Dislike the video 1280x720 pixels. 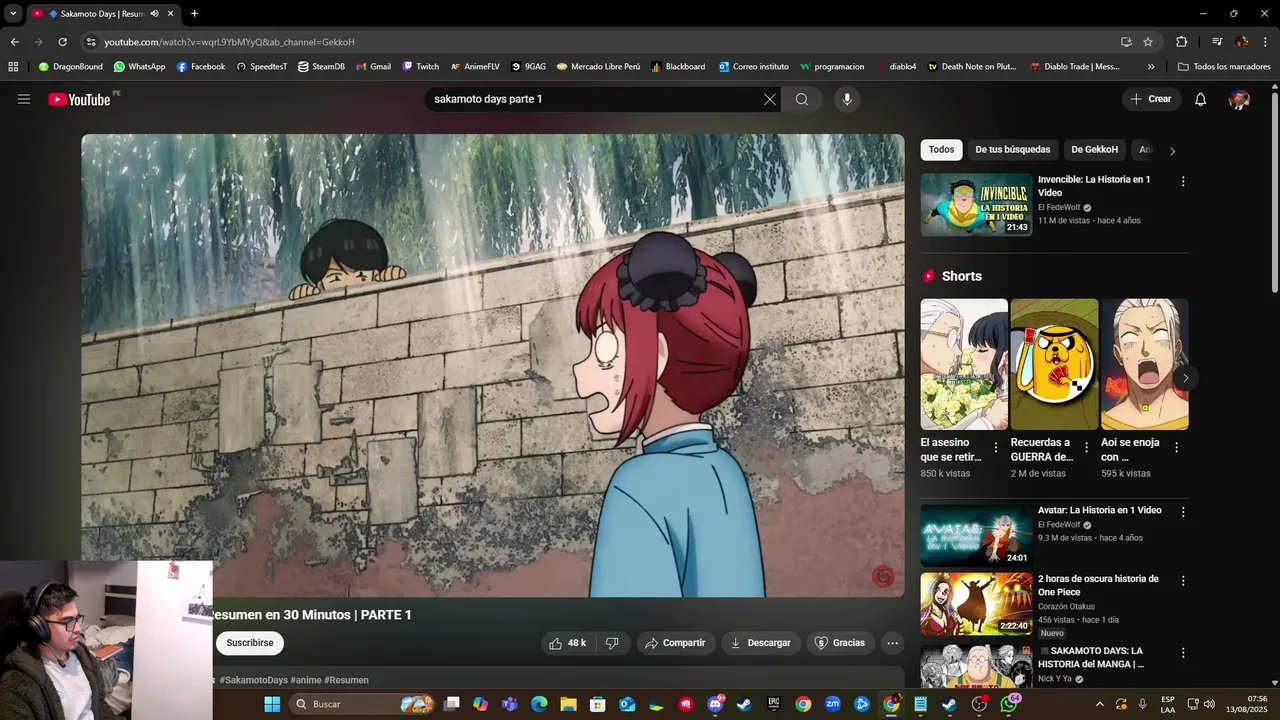[x=612, y=643]
